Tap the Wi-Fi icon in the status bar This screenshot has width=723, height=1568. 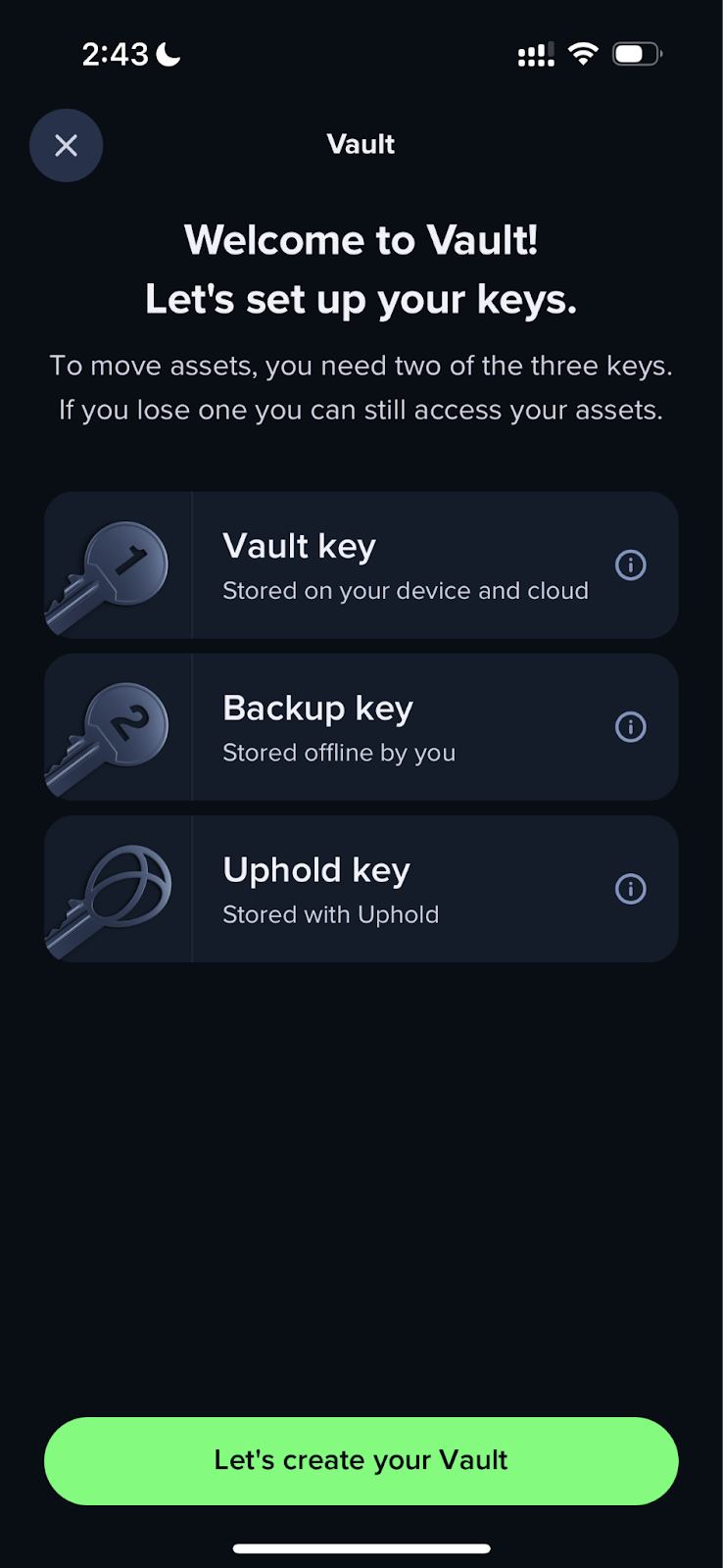[584, 54]
